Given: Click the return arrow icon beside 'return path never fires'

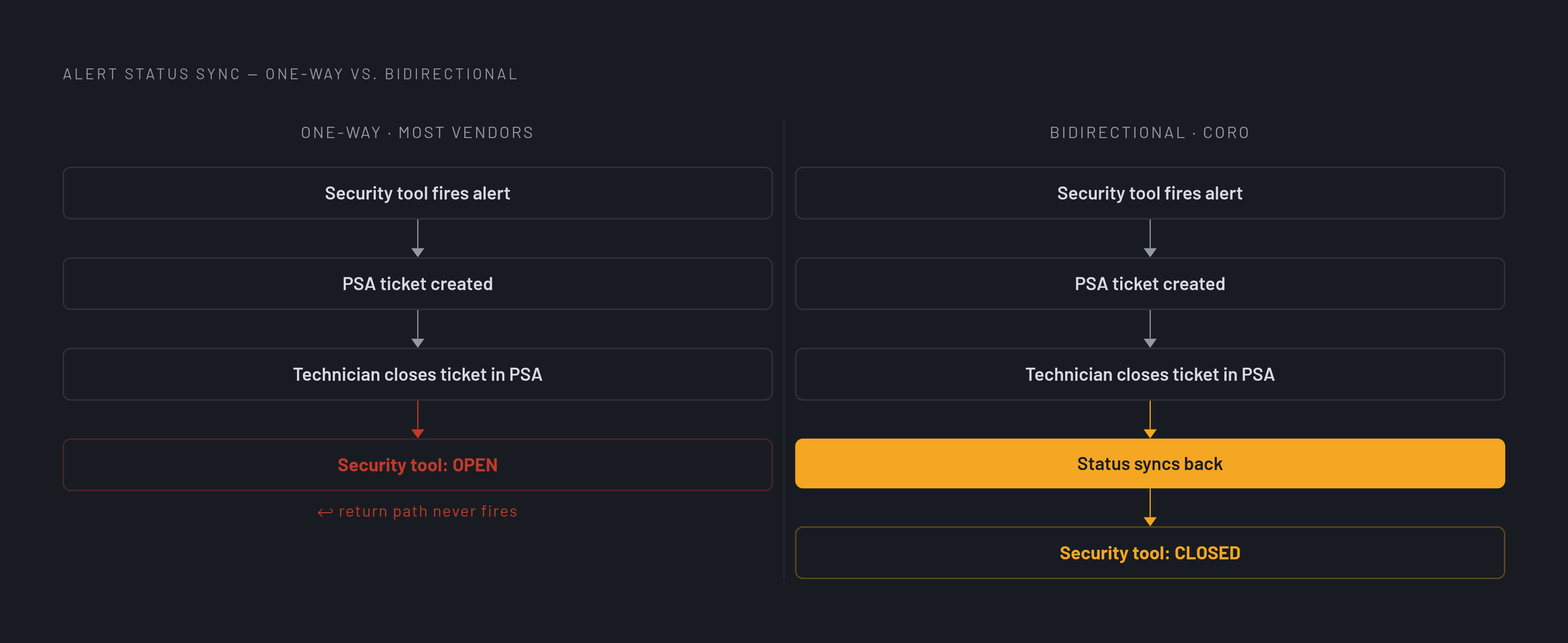Looking at the screenshot, I should pyautogui.click(x=325, y=512).
